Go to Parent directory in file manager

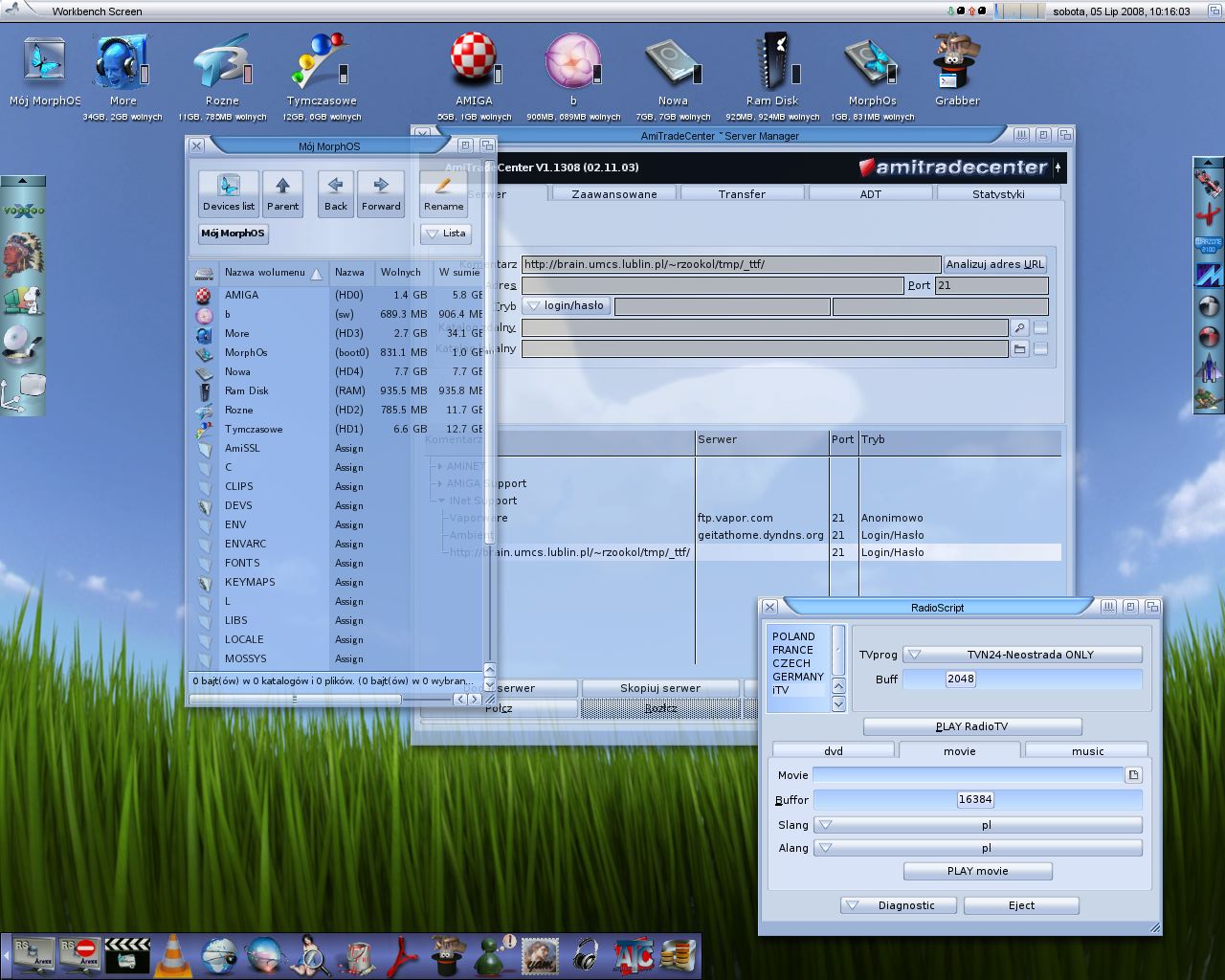click(282, 193)
